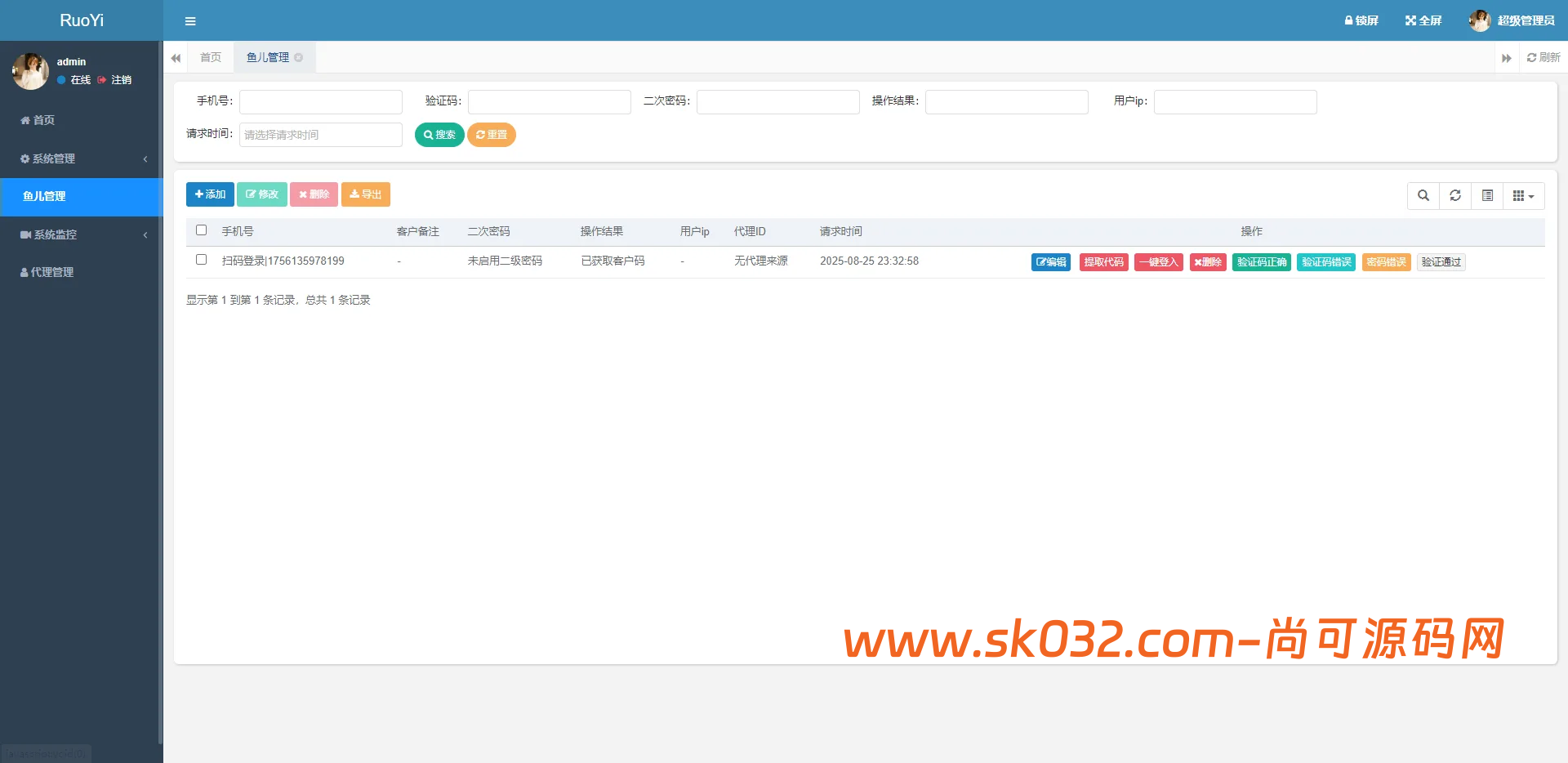Click the 刷新 refresh icon at top right
The image size is (1568, 763).
[1542, 57]
